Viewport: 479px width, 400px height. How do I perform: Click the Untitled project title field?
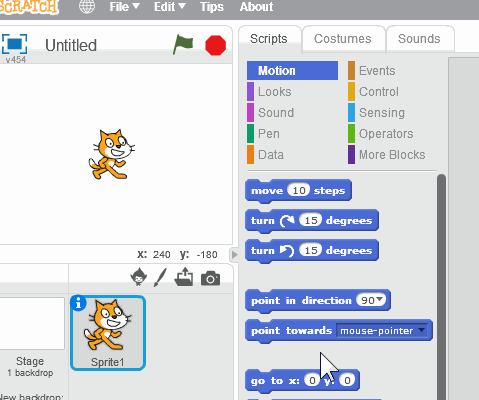(71, 45)
